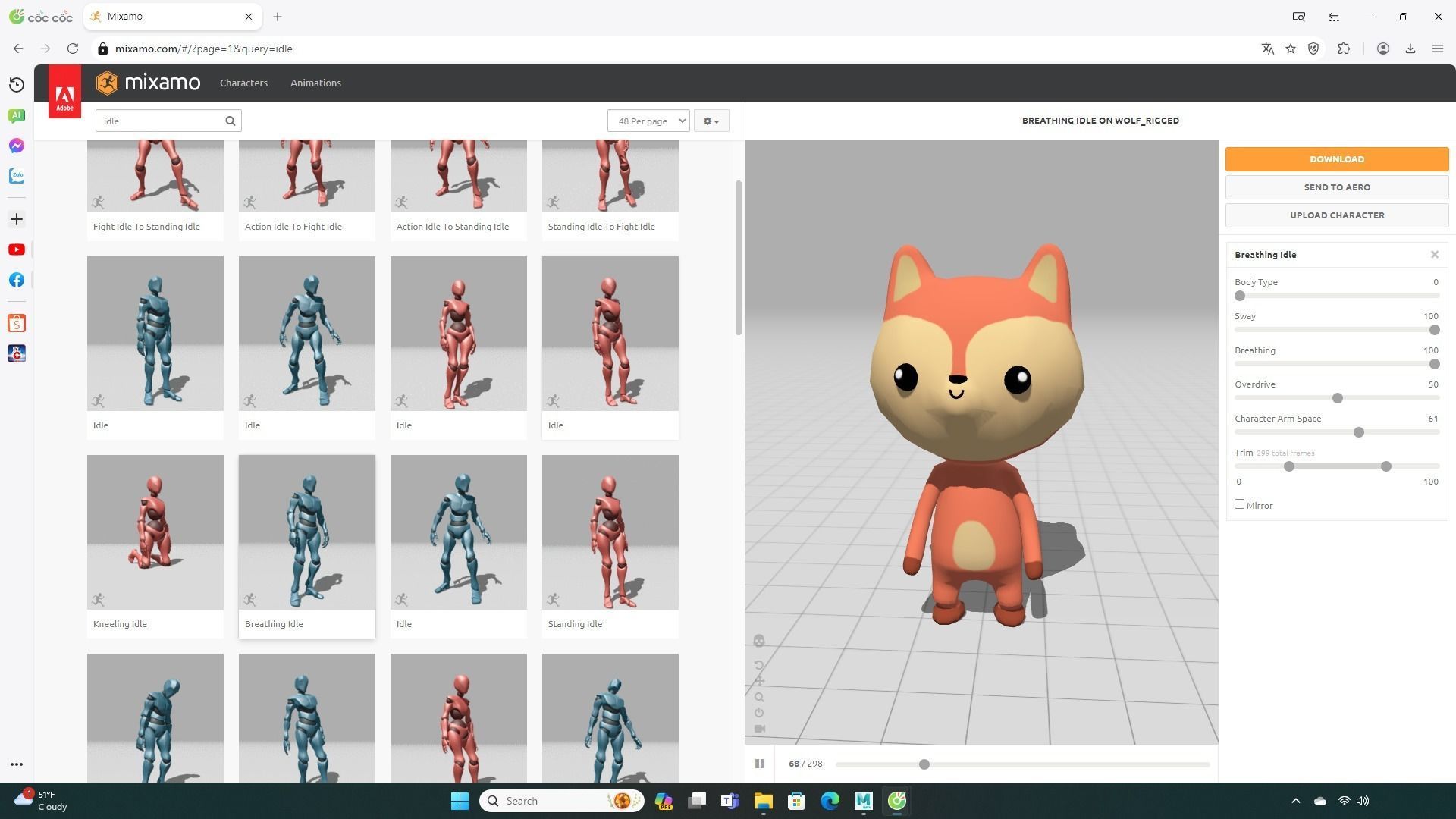Select the Kneeling Idle animation thumbnail
1456x819 pixels.
pyautogui.click(x=155, y=532)
